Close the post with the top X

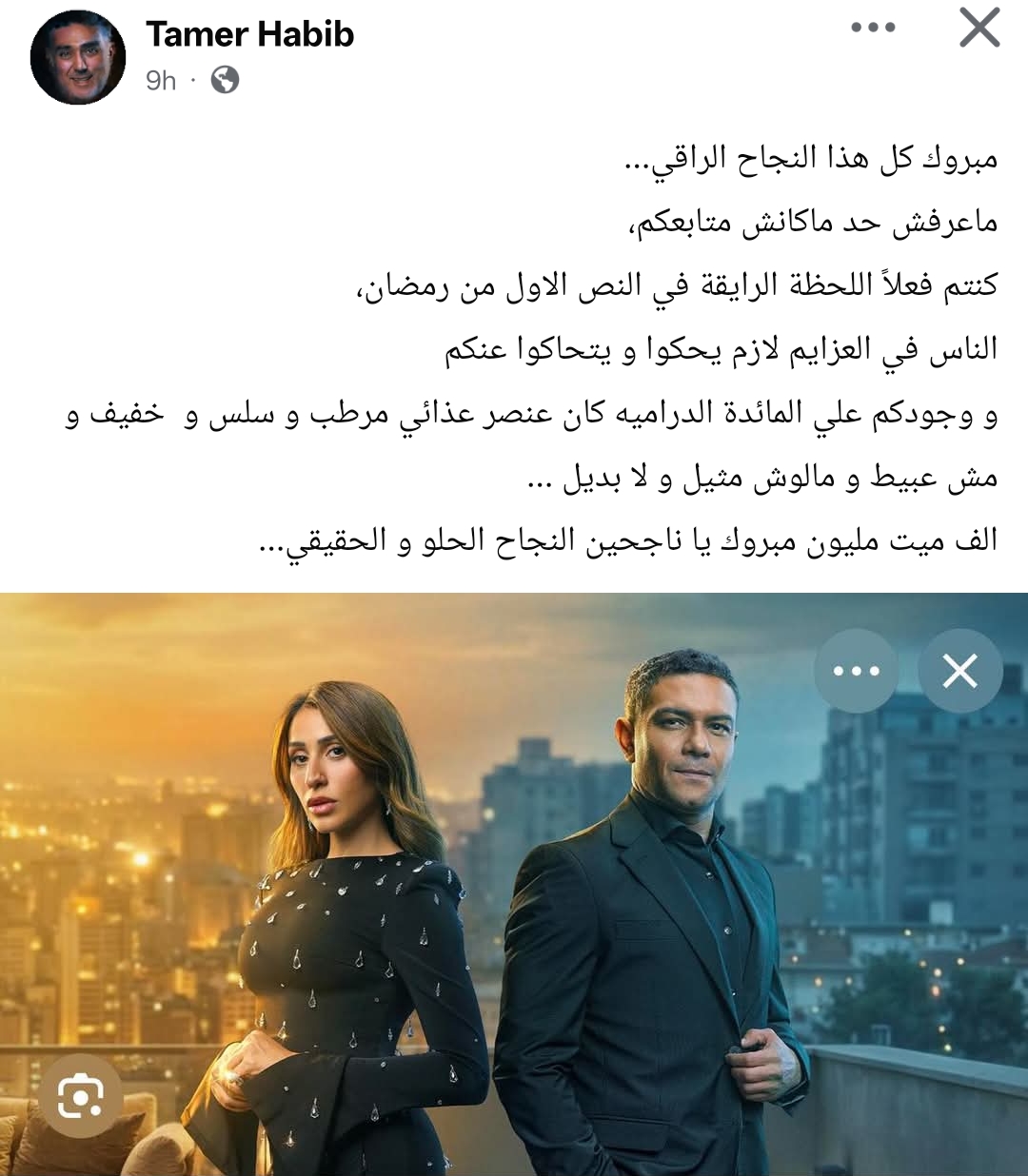tap(979, 28)
